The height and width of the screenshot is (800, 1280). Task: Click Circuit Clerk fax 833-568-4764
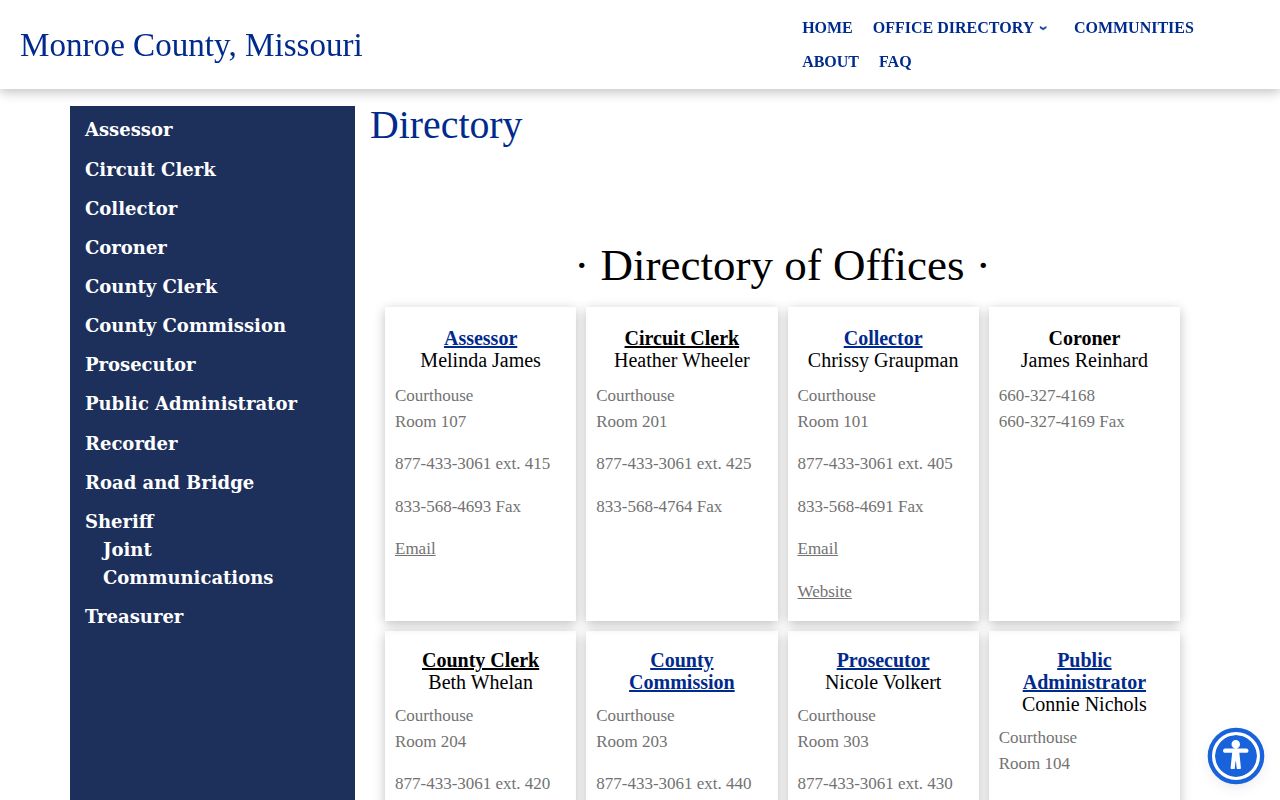point(659,506)
